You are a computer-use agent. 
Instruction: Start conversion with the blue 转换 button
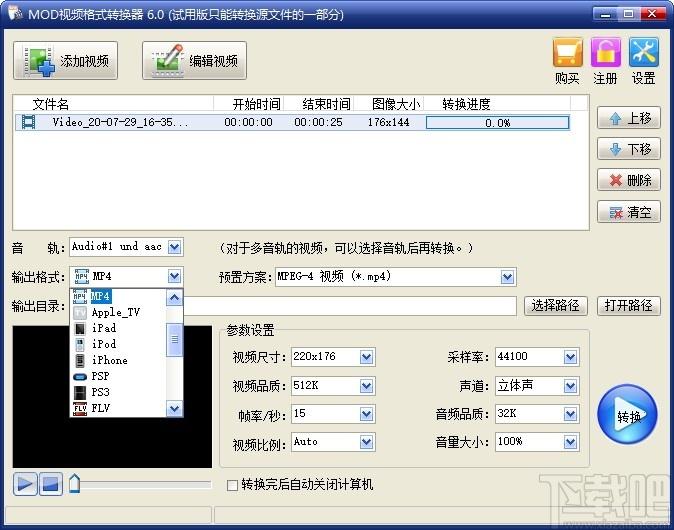coord(627,415)
